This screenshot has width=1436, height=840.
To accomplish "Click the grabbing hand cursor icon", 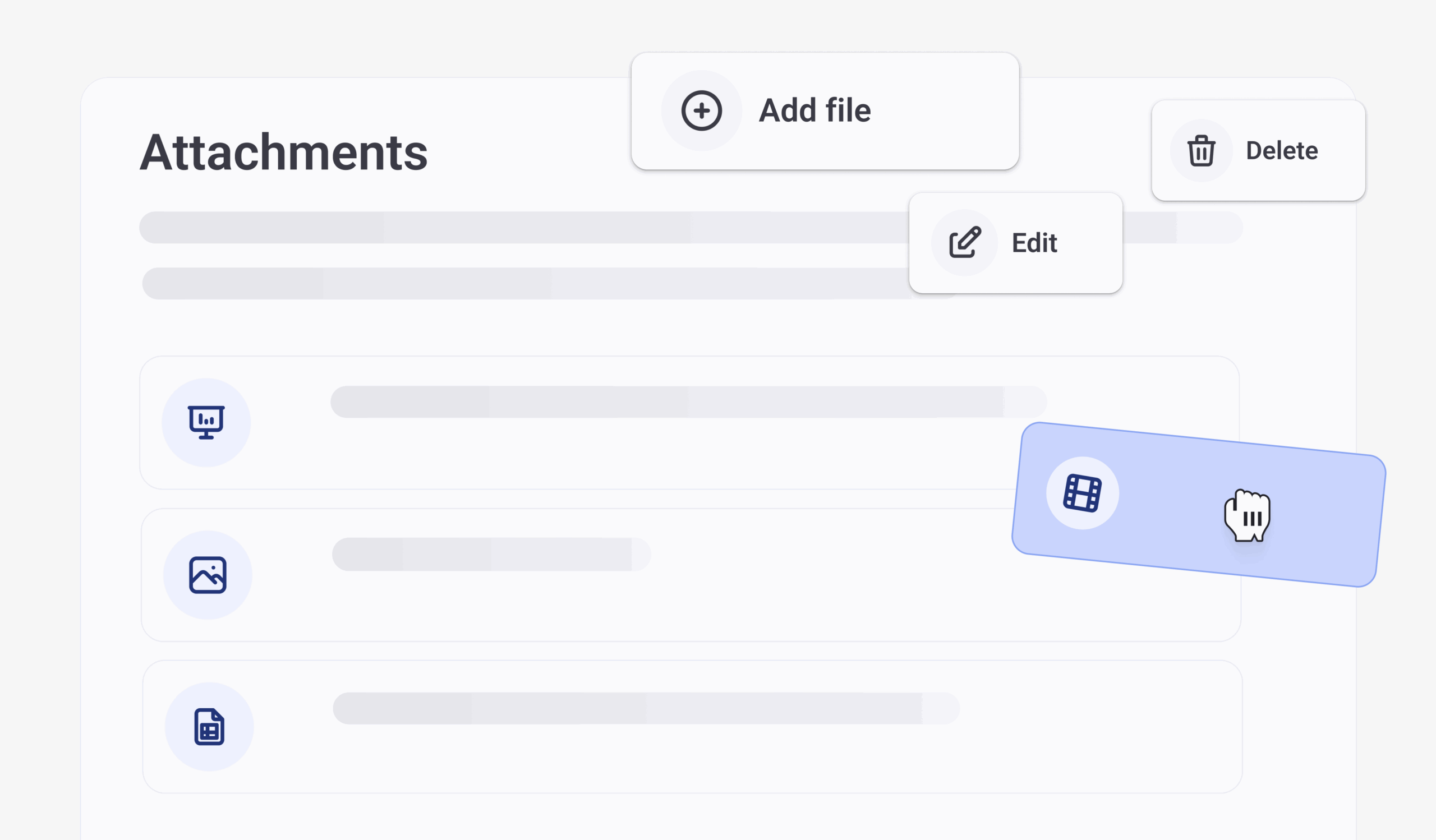I will click(x=1248, y=516).
